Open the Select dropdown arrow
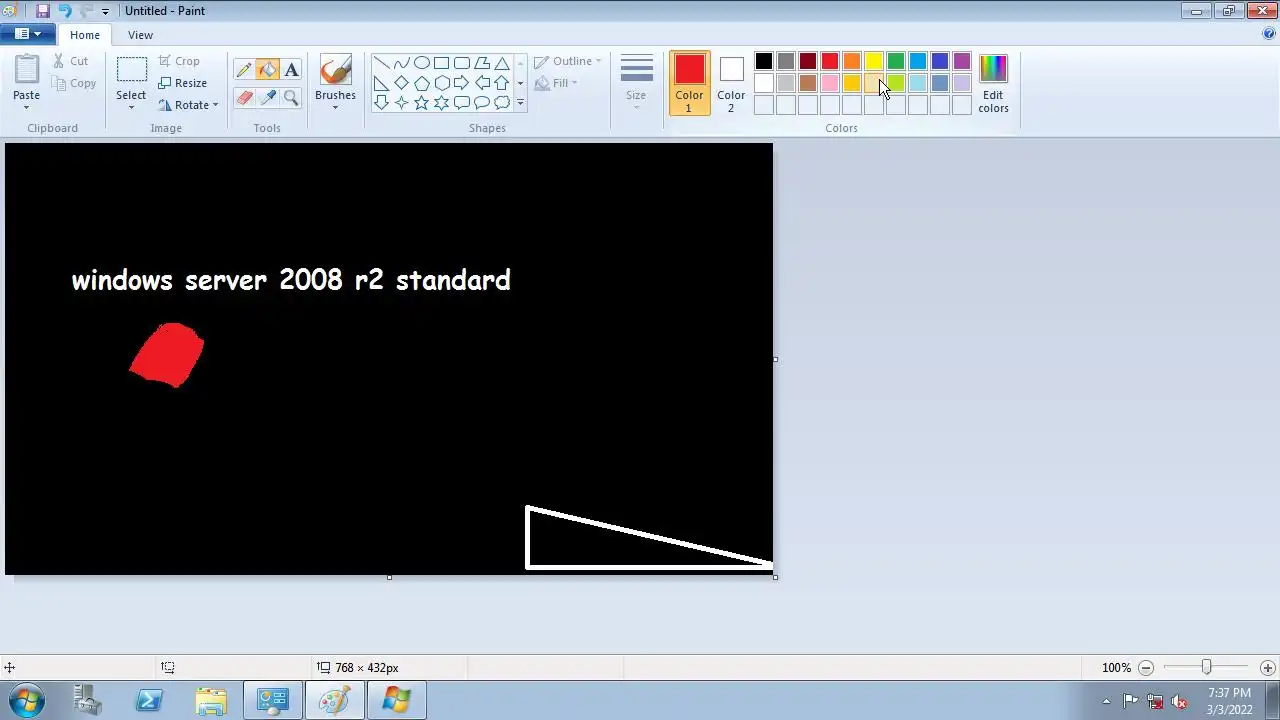Viewport: 1280px width, 720px height. 131,107
